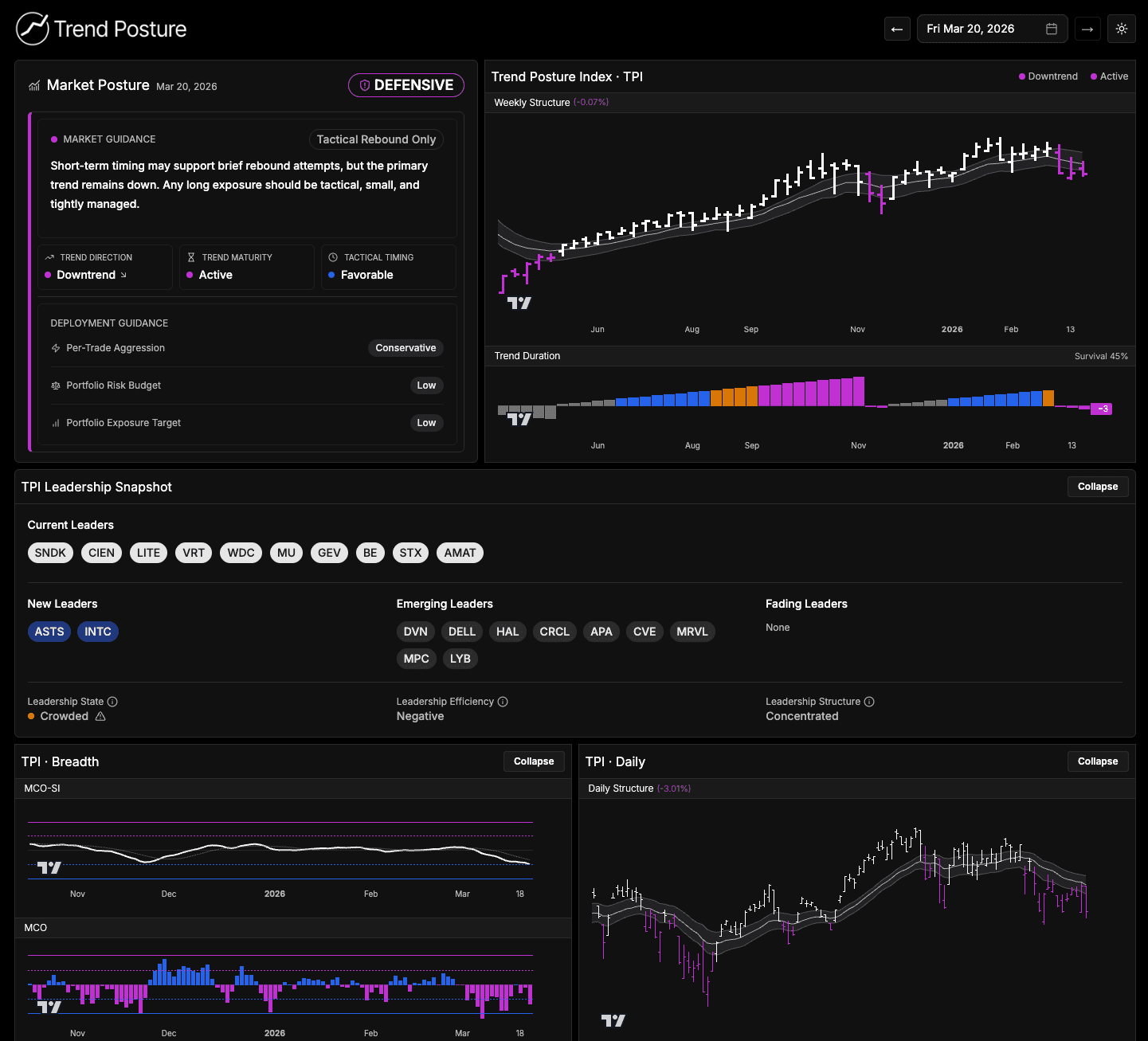Click the warning triangle next to Crowded
1148x1041 pixels.
click(100, 716)
